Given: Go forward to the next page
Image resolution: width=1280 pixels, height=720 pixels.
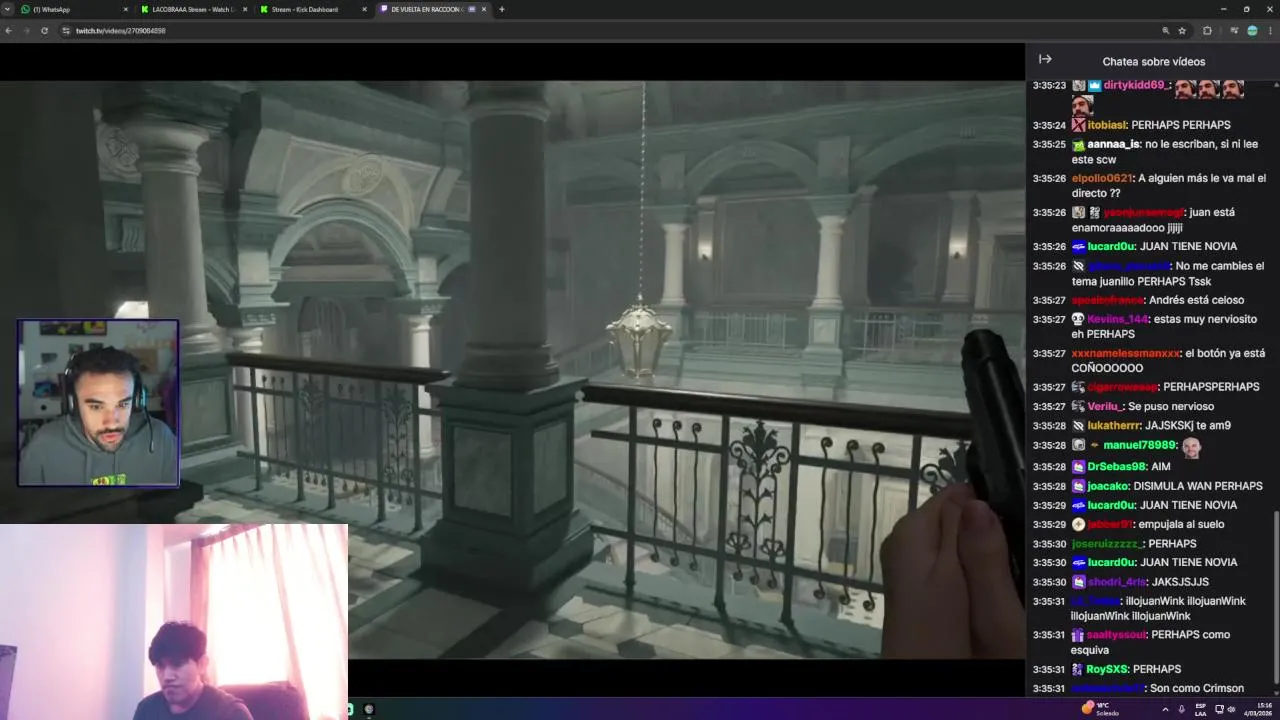Looking at the screenshot, I should click(x=26, y=30).
